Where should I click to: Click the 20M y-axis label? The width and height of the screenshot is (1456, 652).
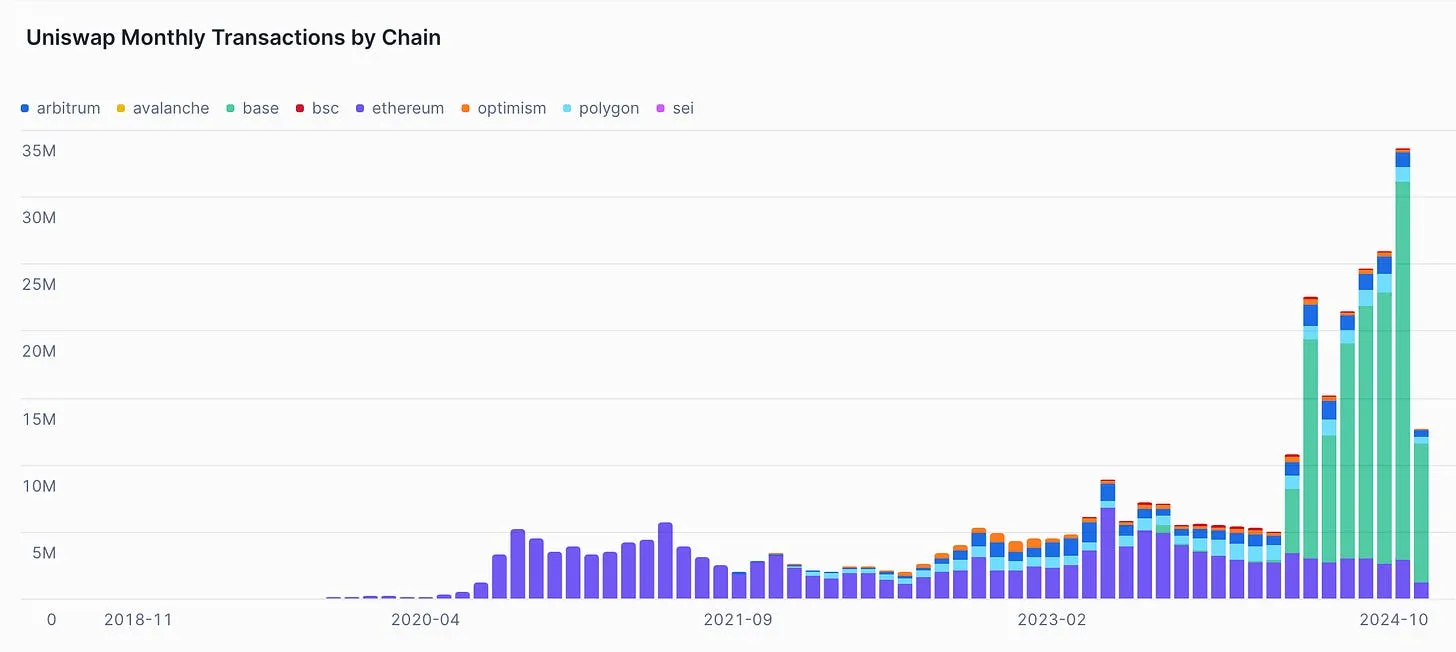tap(38, 351)
